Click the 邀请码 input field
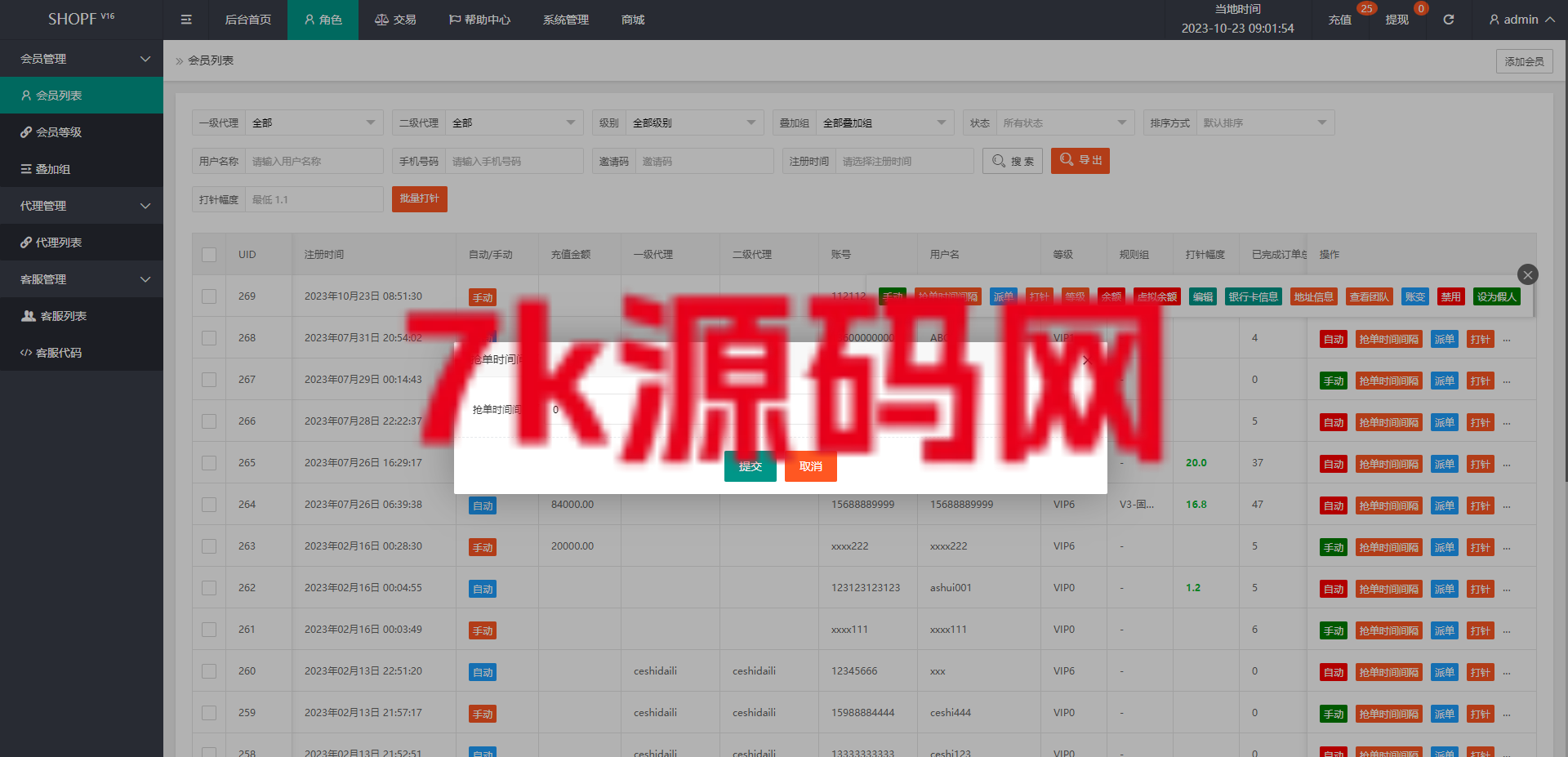Image resolution: width=1568 pixels, height=757 pixels. [x=705, y=161]
